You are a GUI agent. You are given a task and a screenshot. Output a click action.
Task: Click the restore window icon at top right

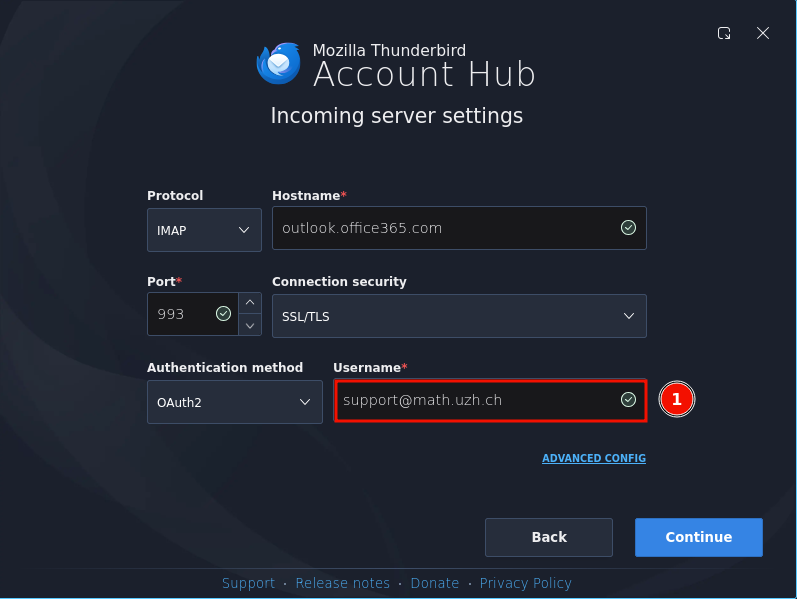pos(724,34)
